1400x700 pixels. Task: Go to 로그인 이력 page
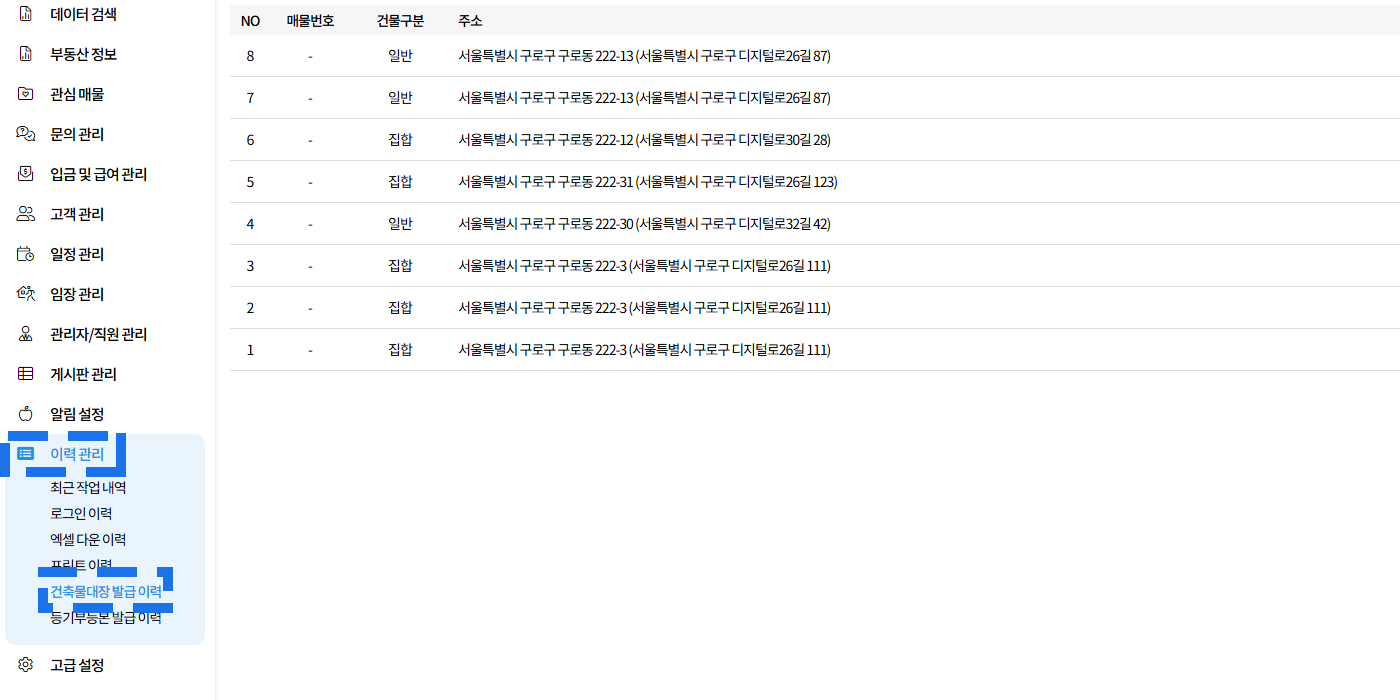pos(81,514)
